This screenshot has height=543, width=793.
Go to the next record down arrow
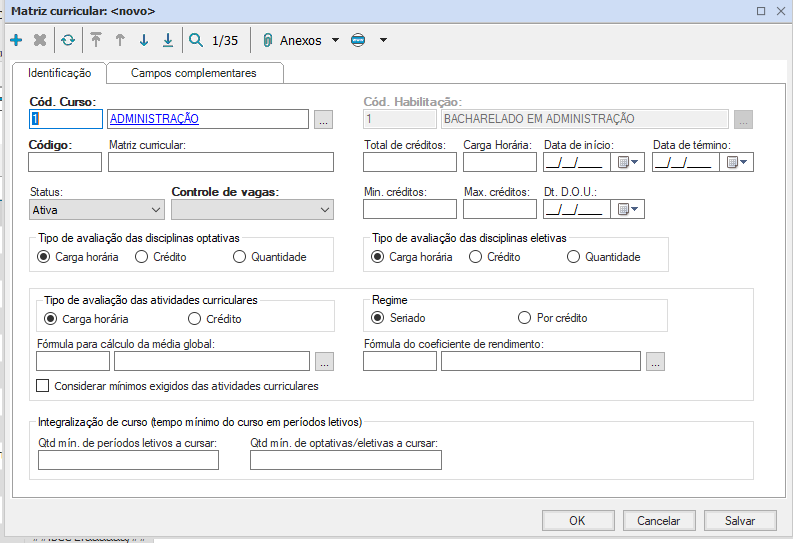(x=144, y=41)
